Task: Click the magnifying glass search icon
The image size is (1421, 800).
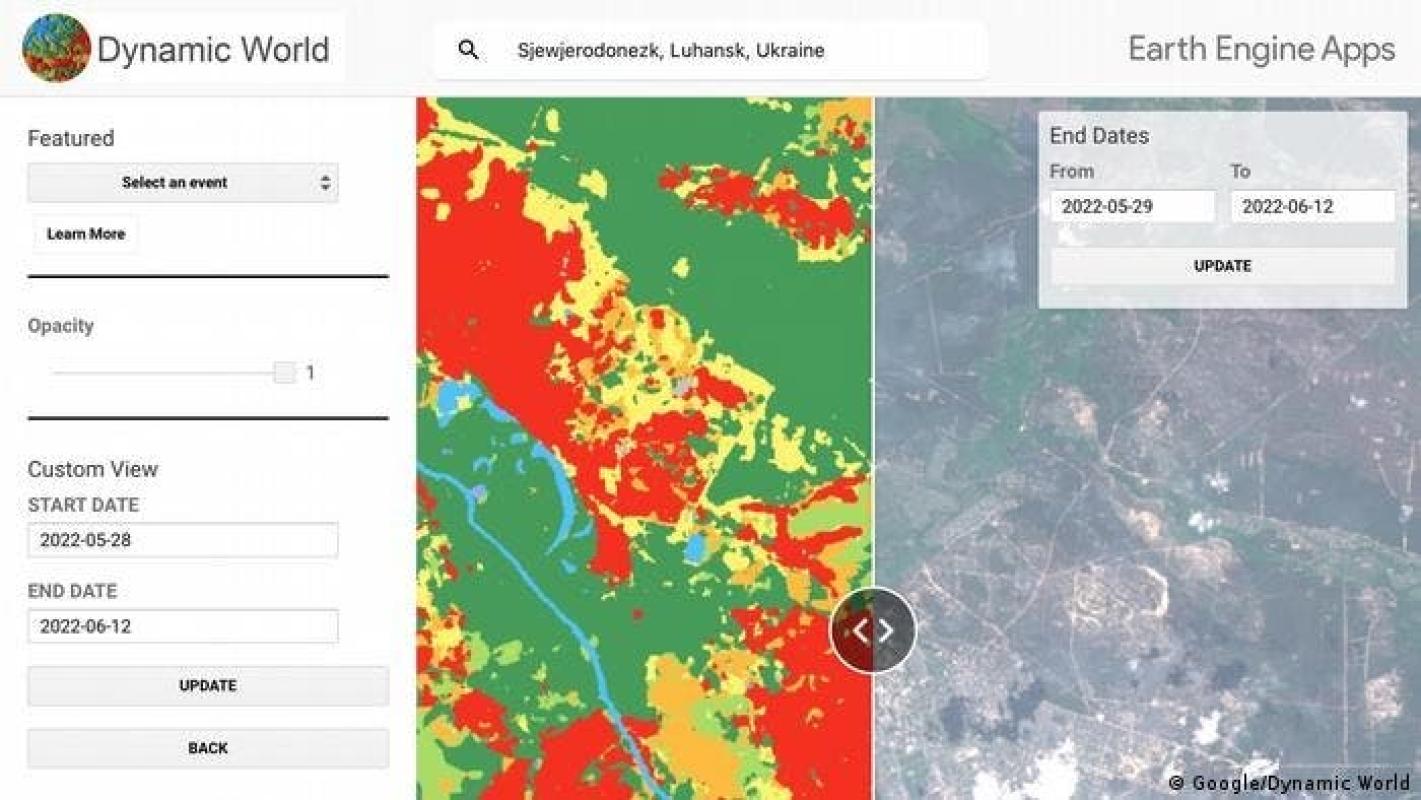Action: (467, 50)
